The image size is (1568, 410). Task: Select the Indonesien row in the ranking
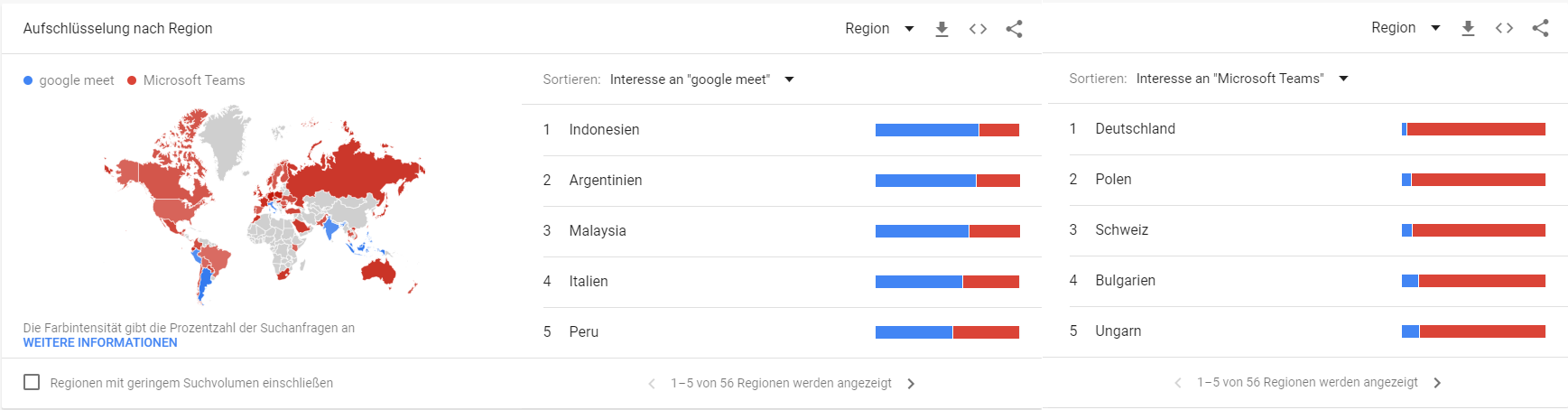782,130
